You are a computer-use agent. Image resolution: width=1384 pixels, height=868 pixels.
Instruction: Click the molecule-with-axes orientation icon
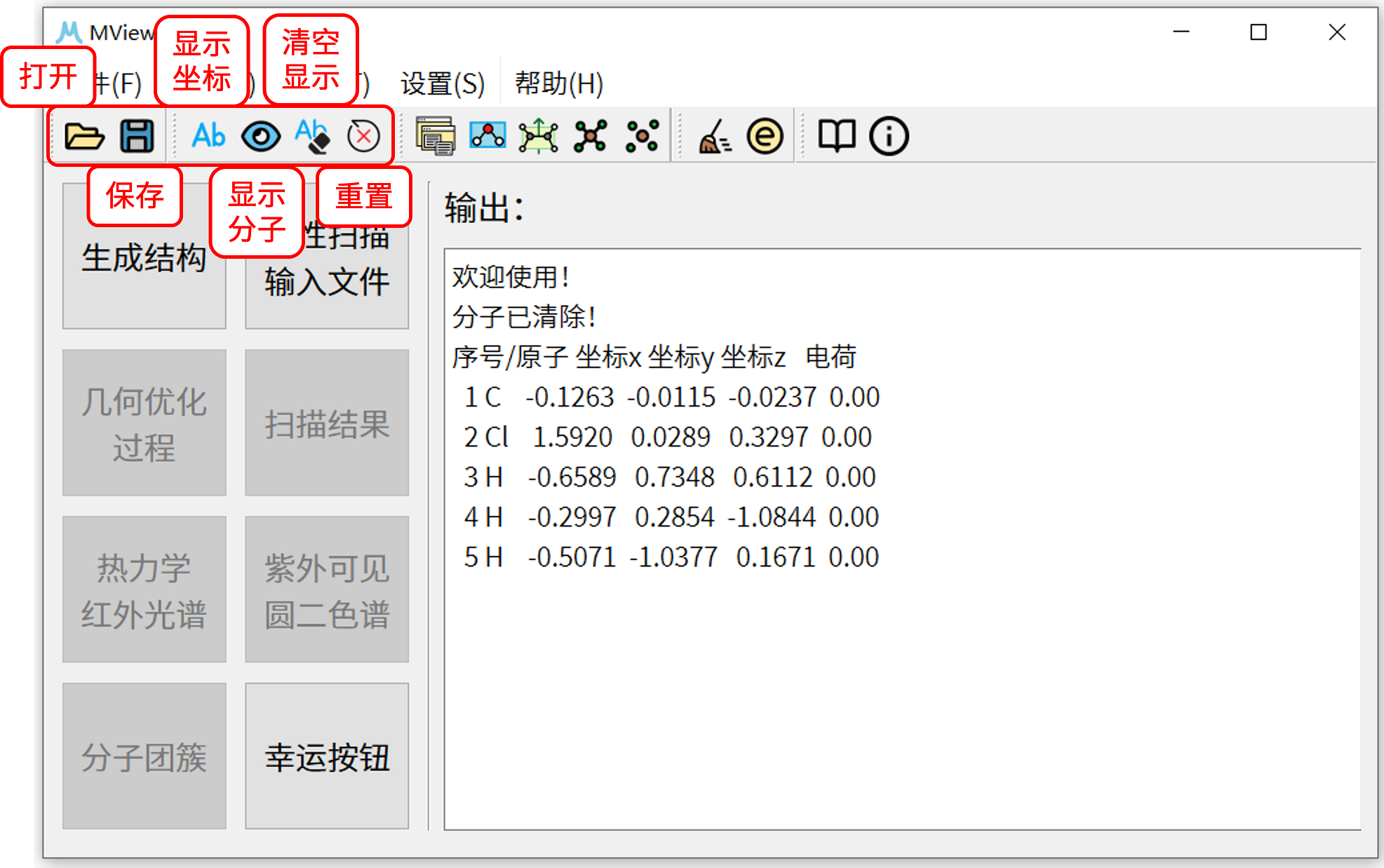pos(539,135)
